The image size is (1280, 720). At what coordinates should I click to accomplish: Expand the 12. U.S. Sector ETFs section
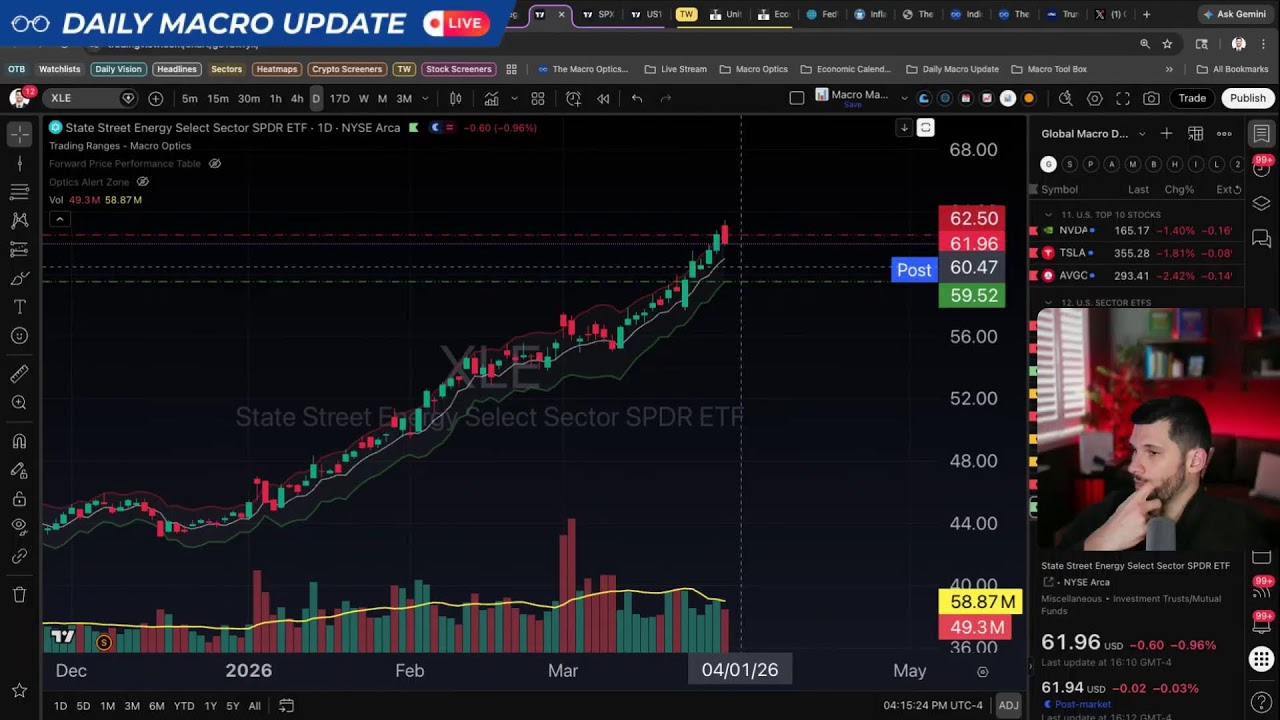[1048, 303]
